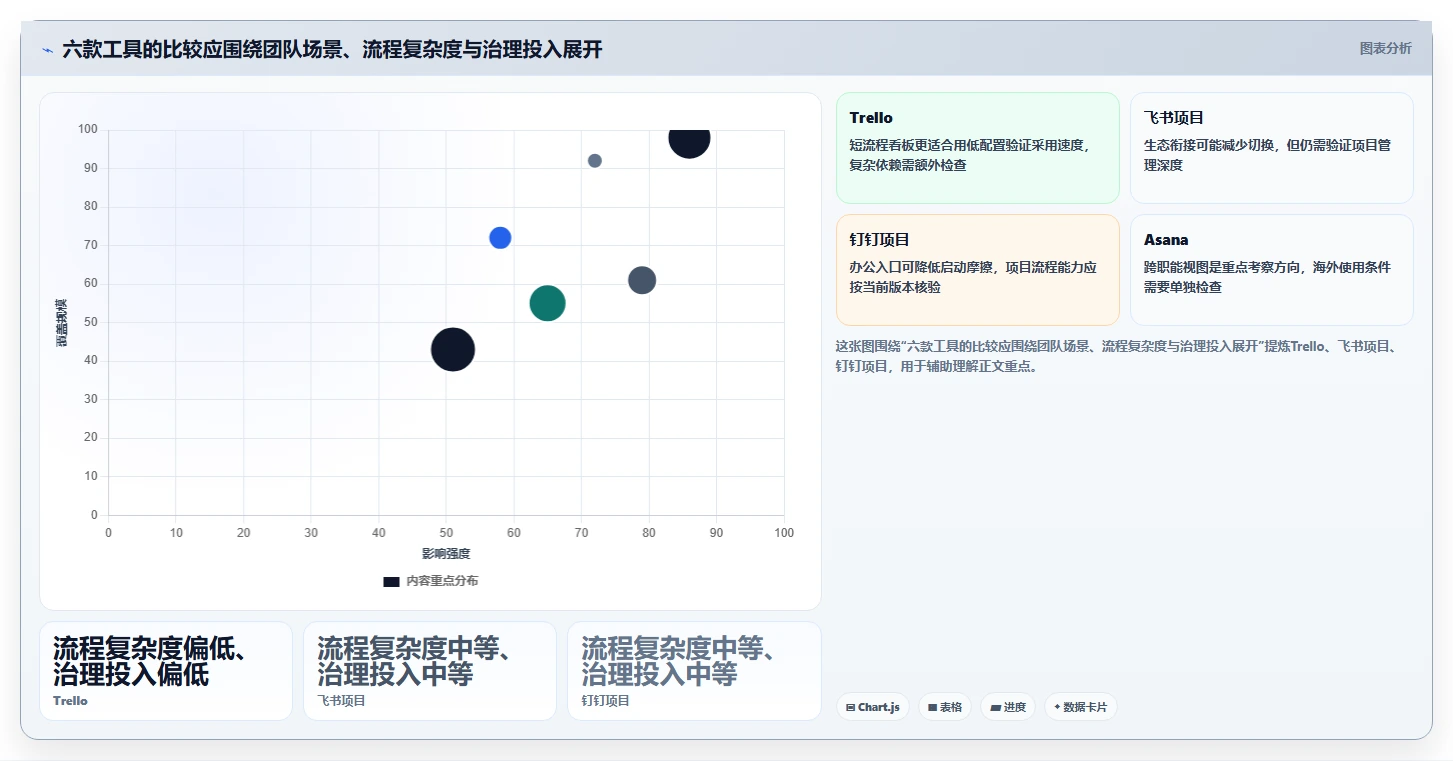Click the 覆盖范围 y-axis label
The width and height of the screenshot is (1453, 761).
coord(62,322)
